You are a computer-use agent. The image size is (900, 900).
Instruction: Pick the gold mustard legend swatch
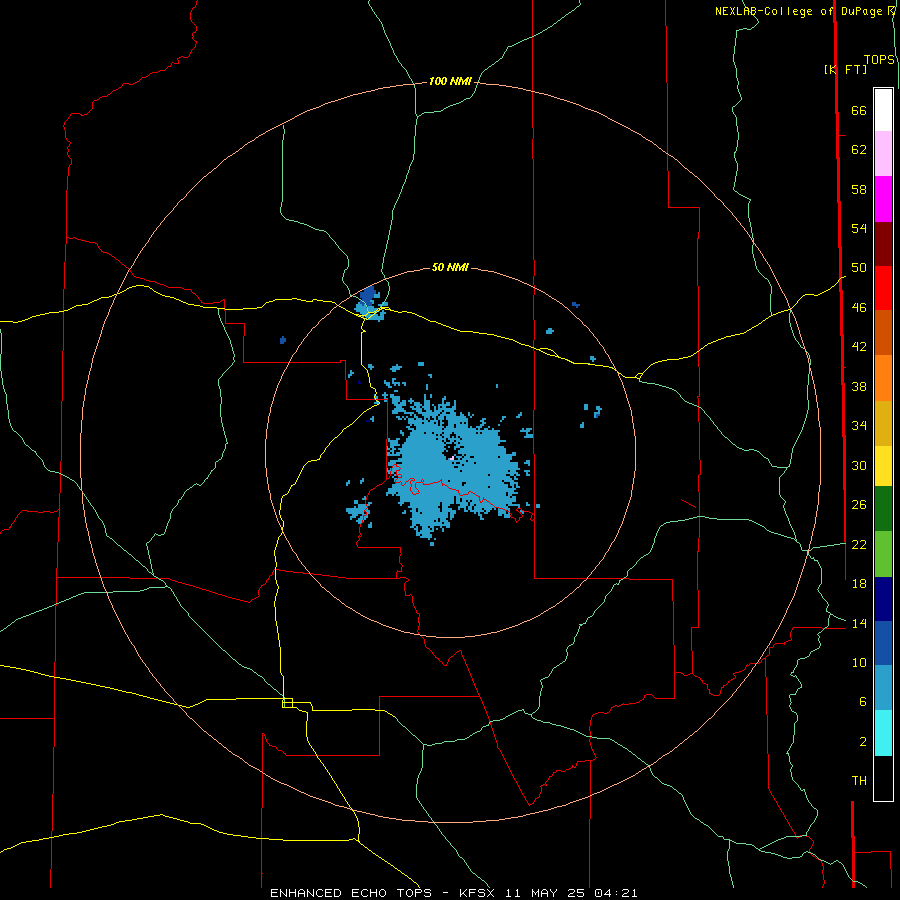(883, 423)
